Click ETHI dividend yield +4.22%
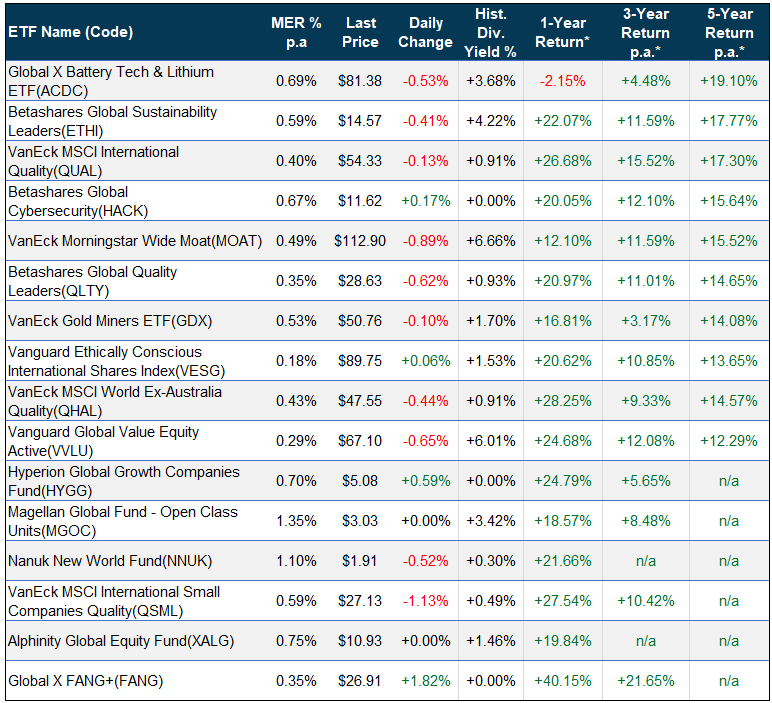Viewport: 772px width, 703px height. pyautogui.click(x=490, y=121)
